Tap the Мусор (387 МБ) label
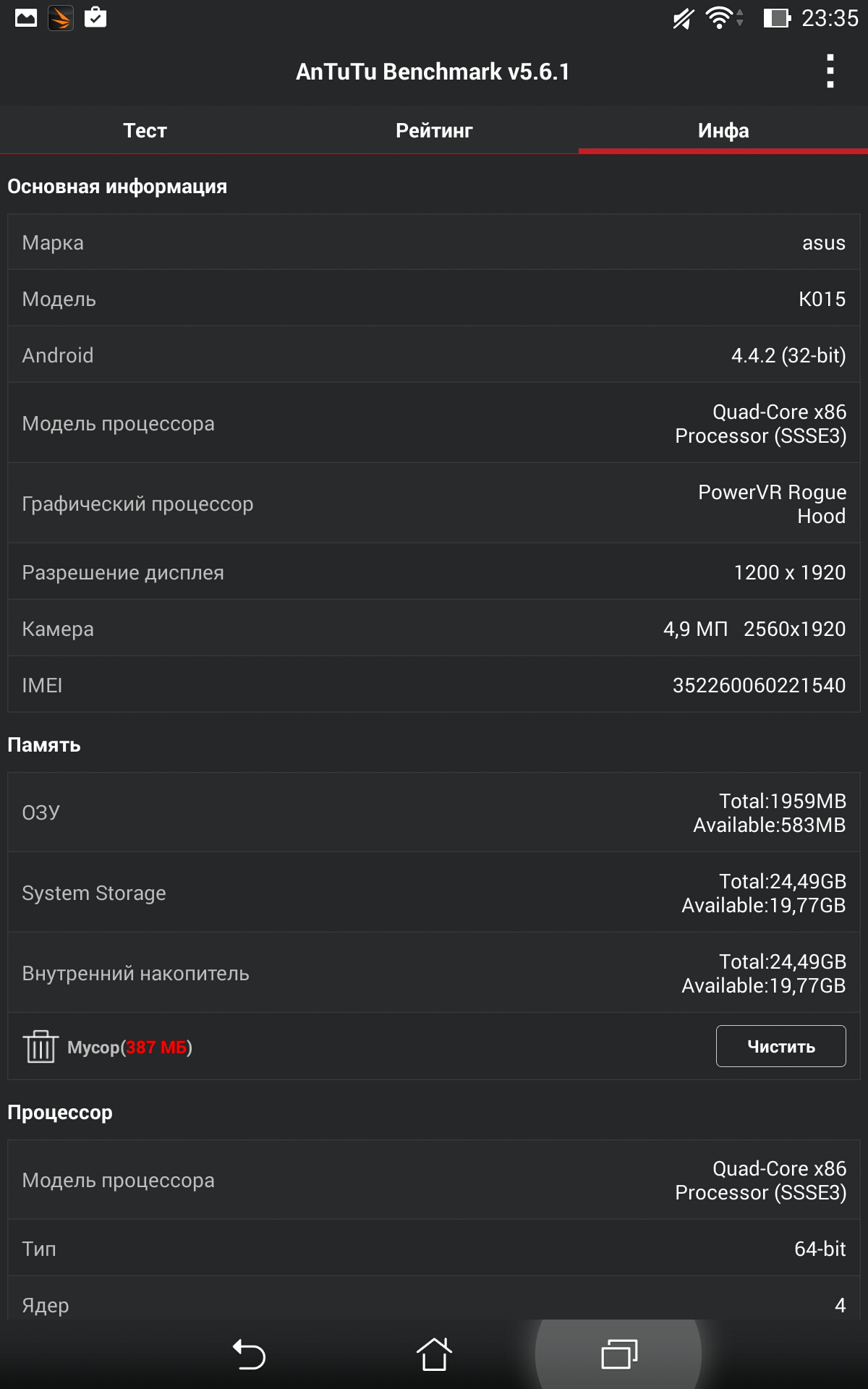The image size is (868, 1389). point(129,1048)
